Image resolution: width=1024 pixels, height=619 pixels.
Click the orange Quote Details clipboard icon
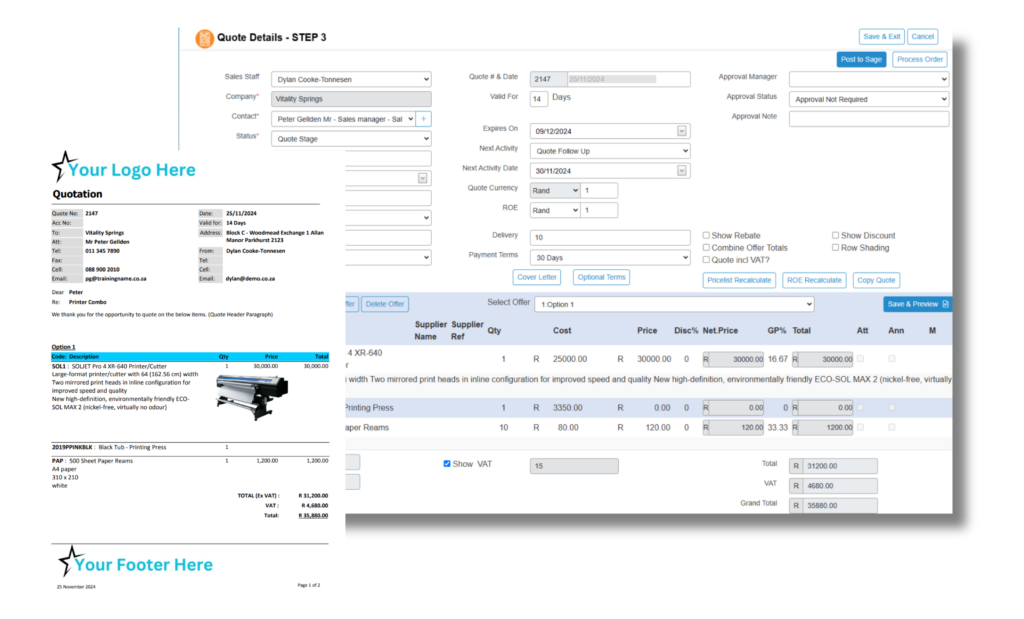pyautogui.click(x=204, y=39)
